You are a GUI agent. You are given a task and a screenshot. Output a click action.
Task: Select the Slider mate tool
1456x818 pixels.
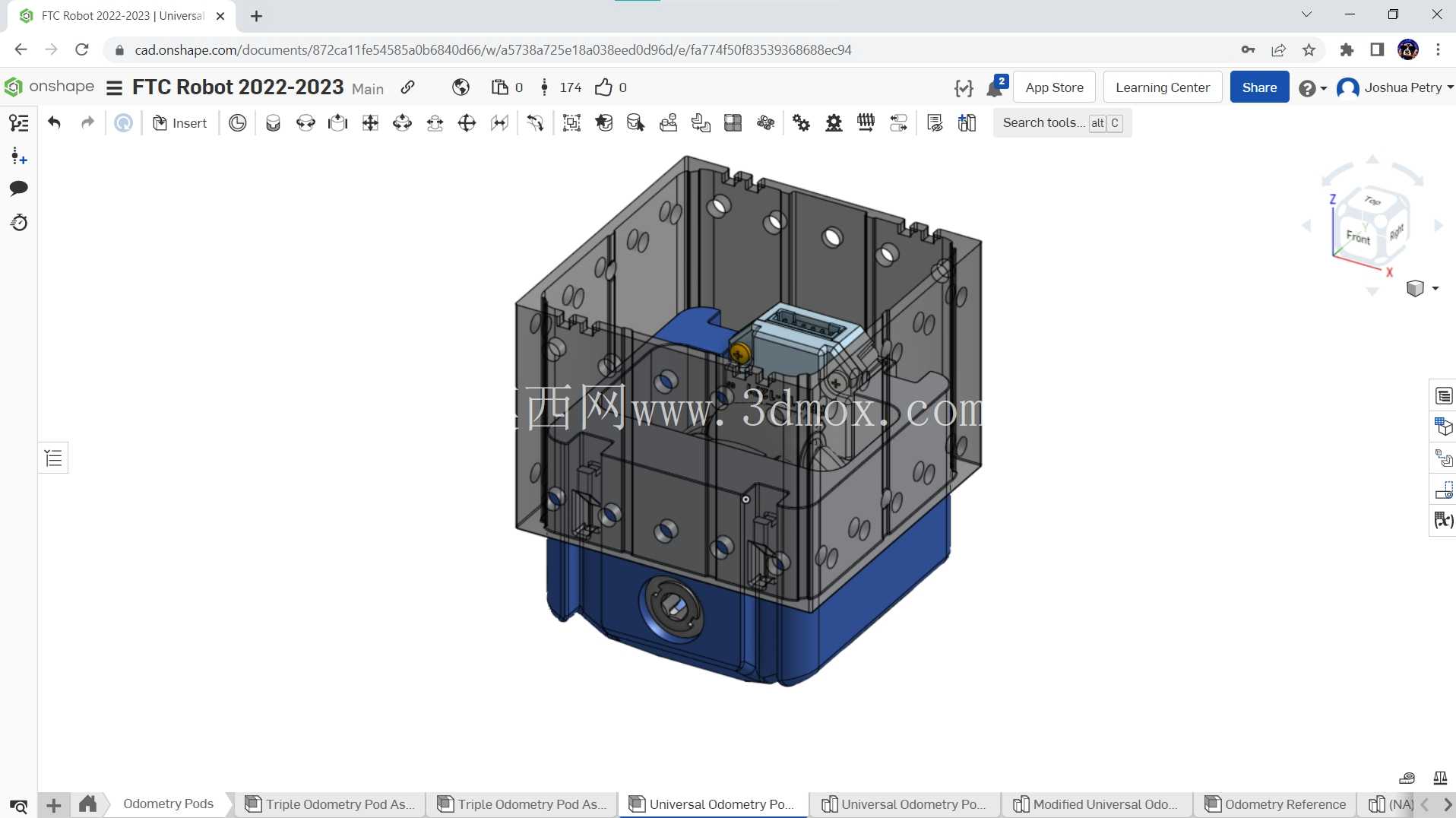point(337,123)
